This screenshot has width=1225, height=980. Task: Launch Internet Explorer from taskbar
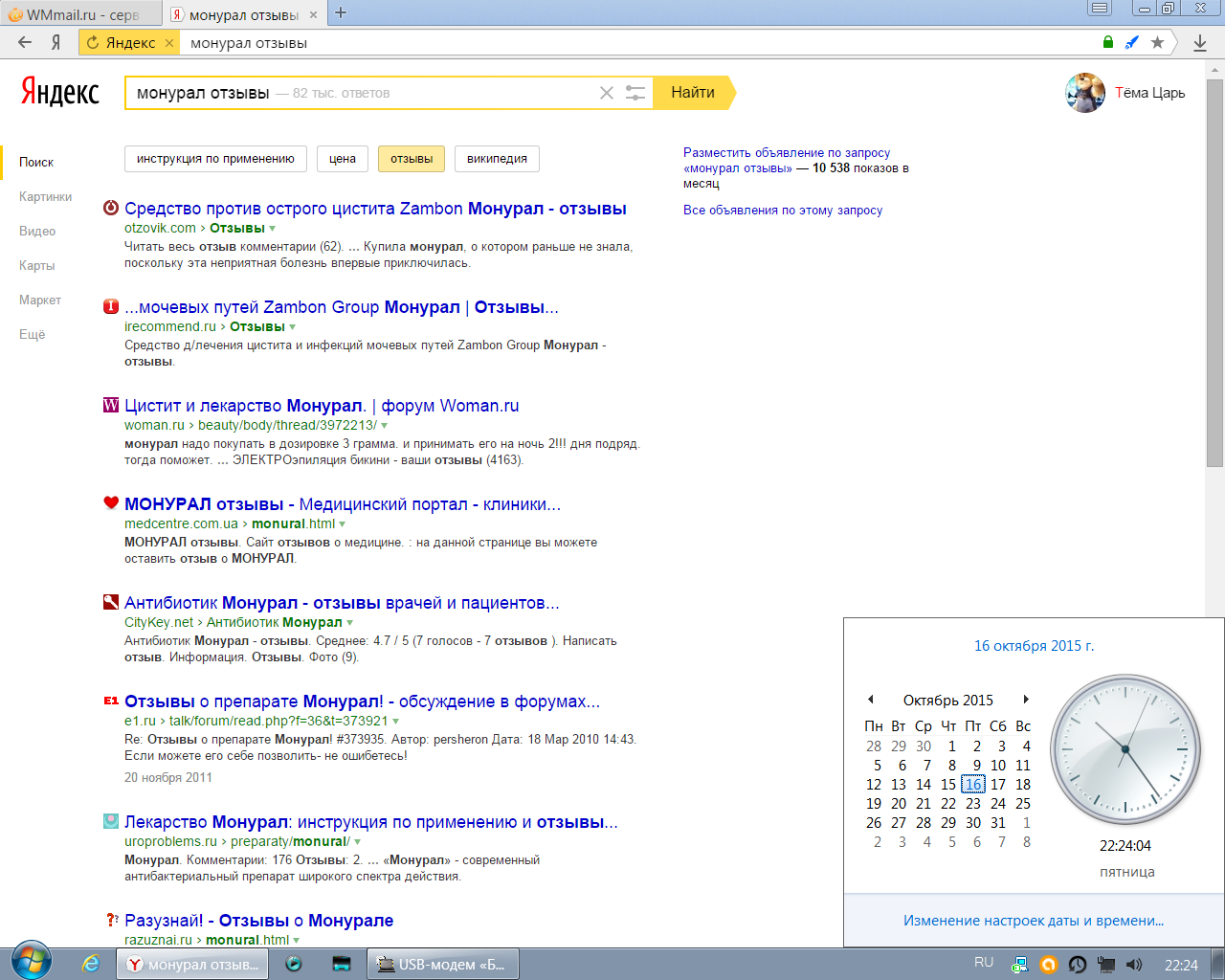click(x=91, y=964)
